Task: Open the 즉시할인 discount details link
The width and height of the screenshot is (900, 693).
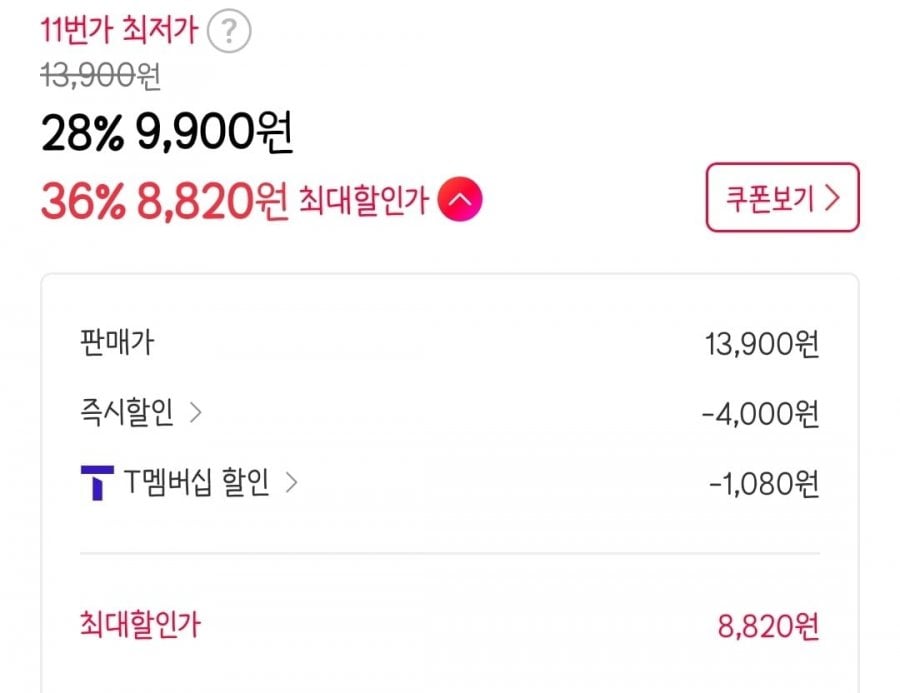Action: (127, 414)
